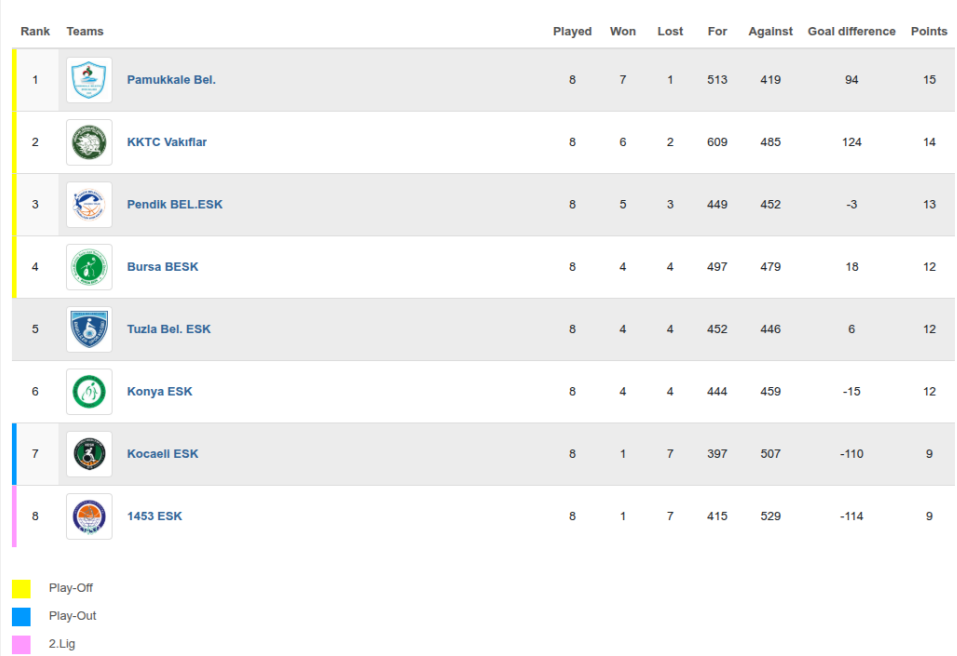
Task: Click the Pamukkale Bel. team logo
Action: click(x=89, y=80)
